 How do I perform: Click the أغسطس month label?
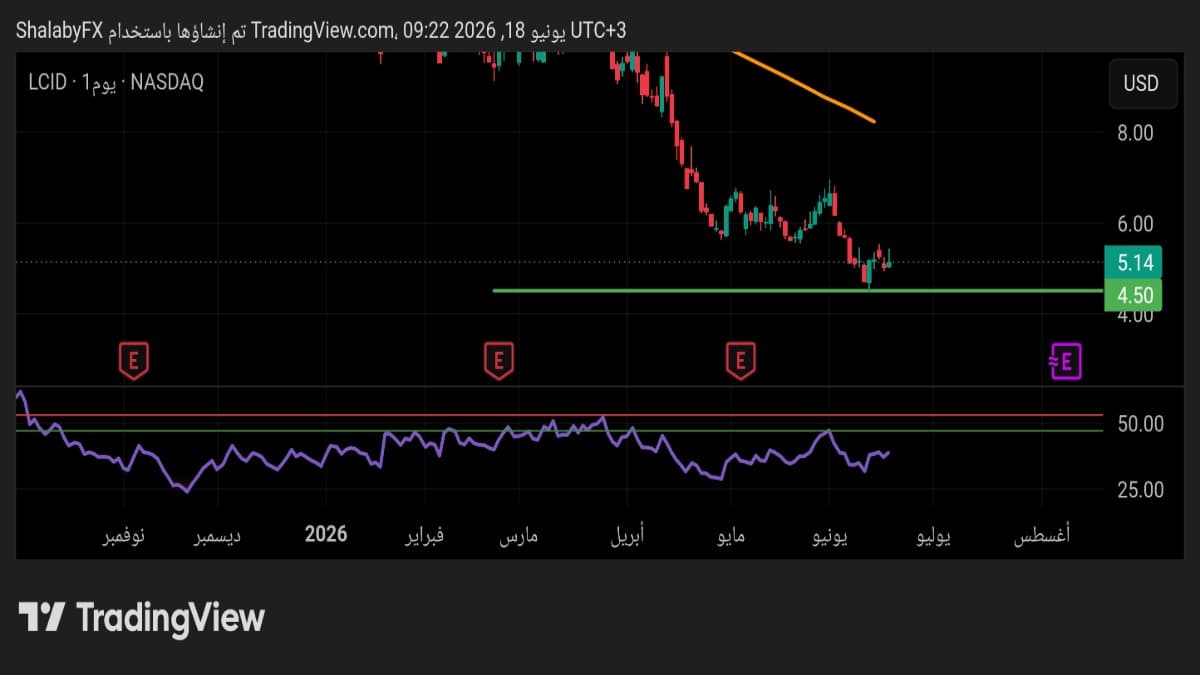pyautogui.click(x=1041, y=536)
